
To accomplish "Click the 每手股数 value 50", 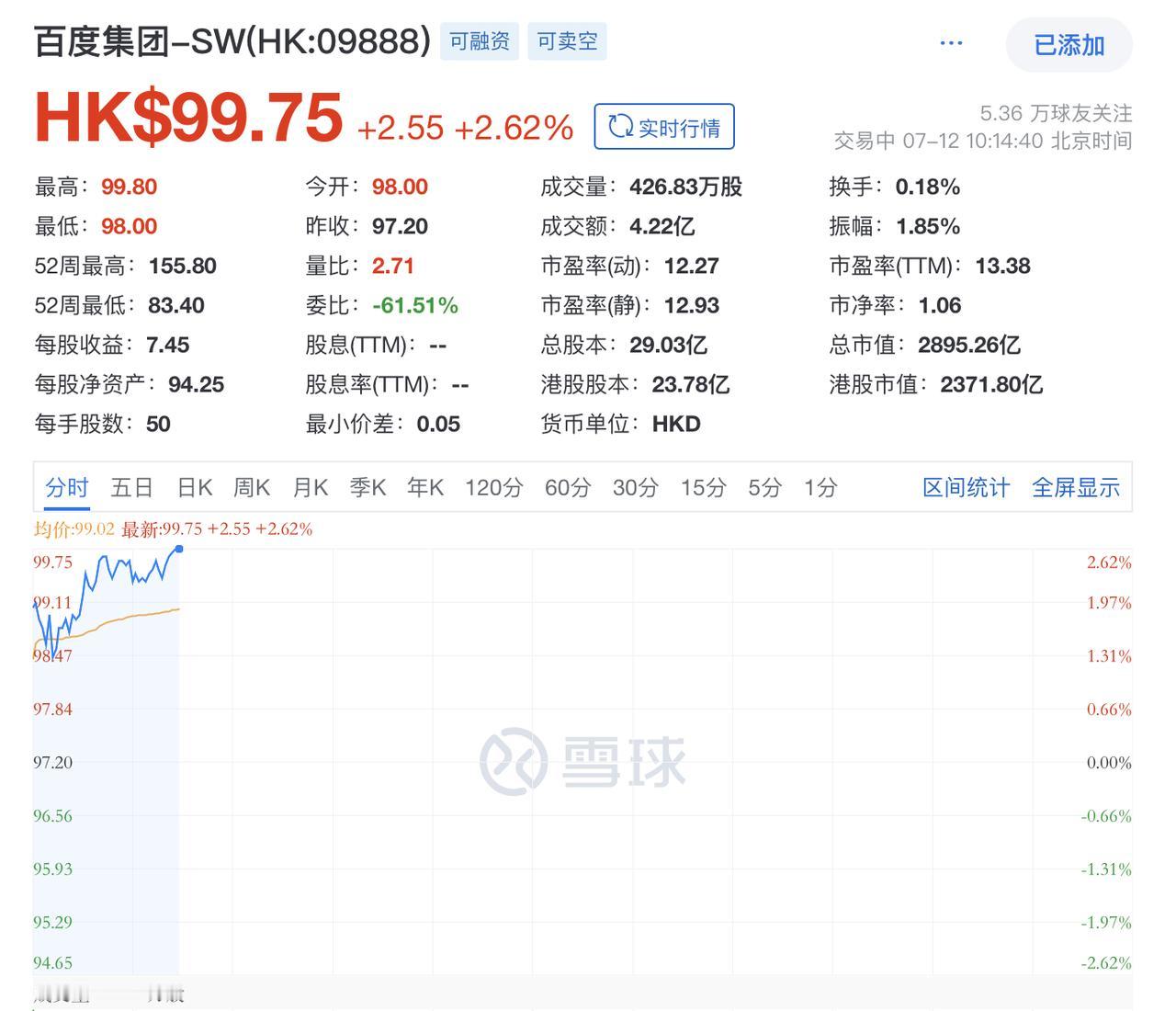I will 158,424.
